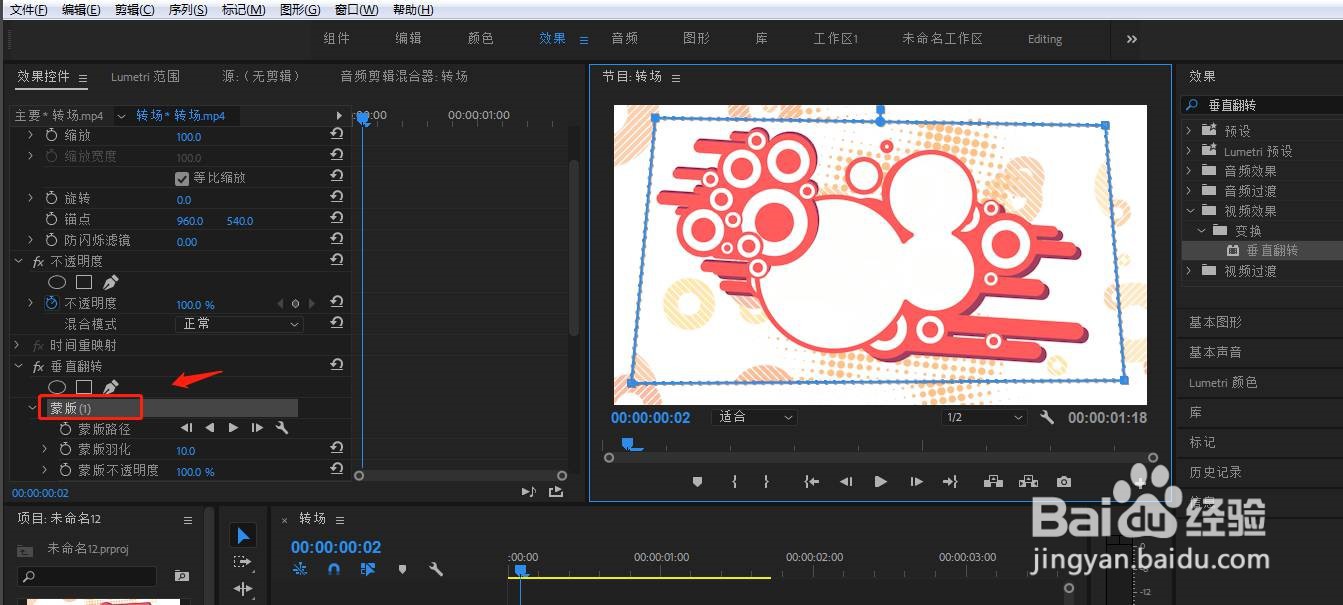The height and width of the screenshot is (605, 1343).
Task: Select free-draw pen mask tool under 垂直翻转
Action: (110, 386)
